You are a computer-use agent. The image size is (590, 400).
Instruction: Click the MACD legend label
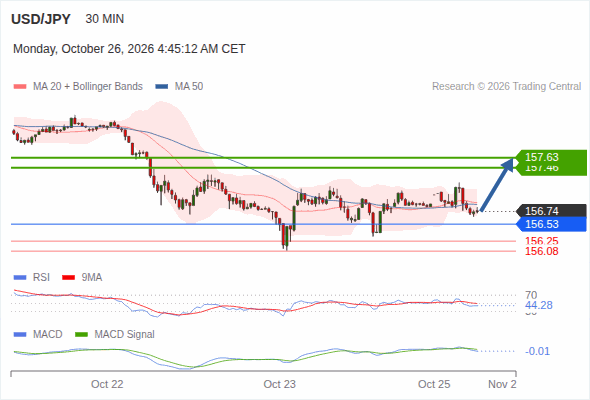(47, 334)
